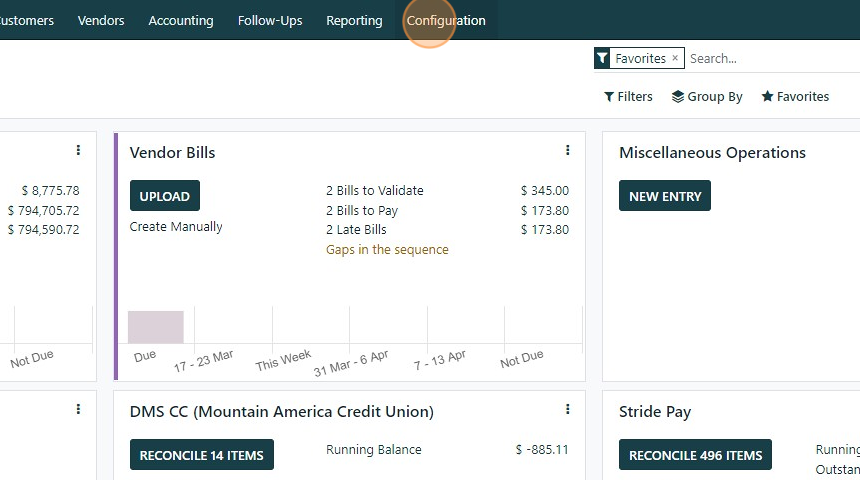Screen dimensions: 860x480
Task: Click Reconcile 496 Items button
Action: point(695,455)
